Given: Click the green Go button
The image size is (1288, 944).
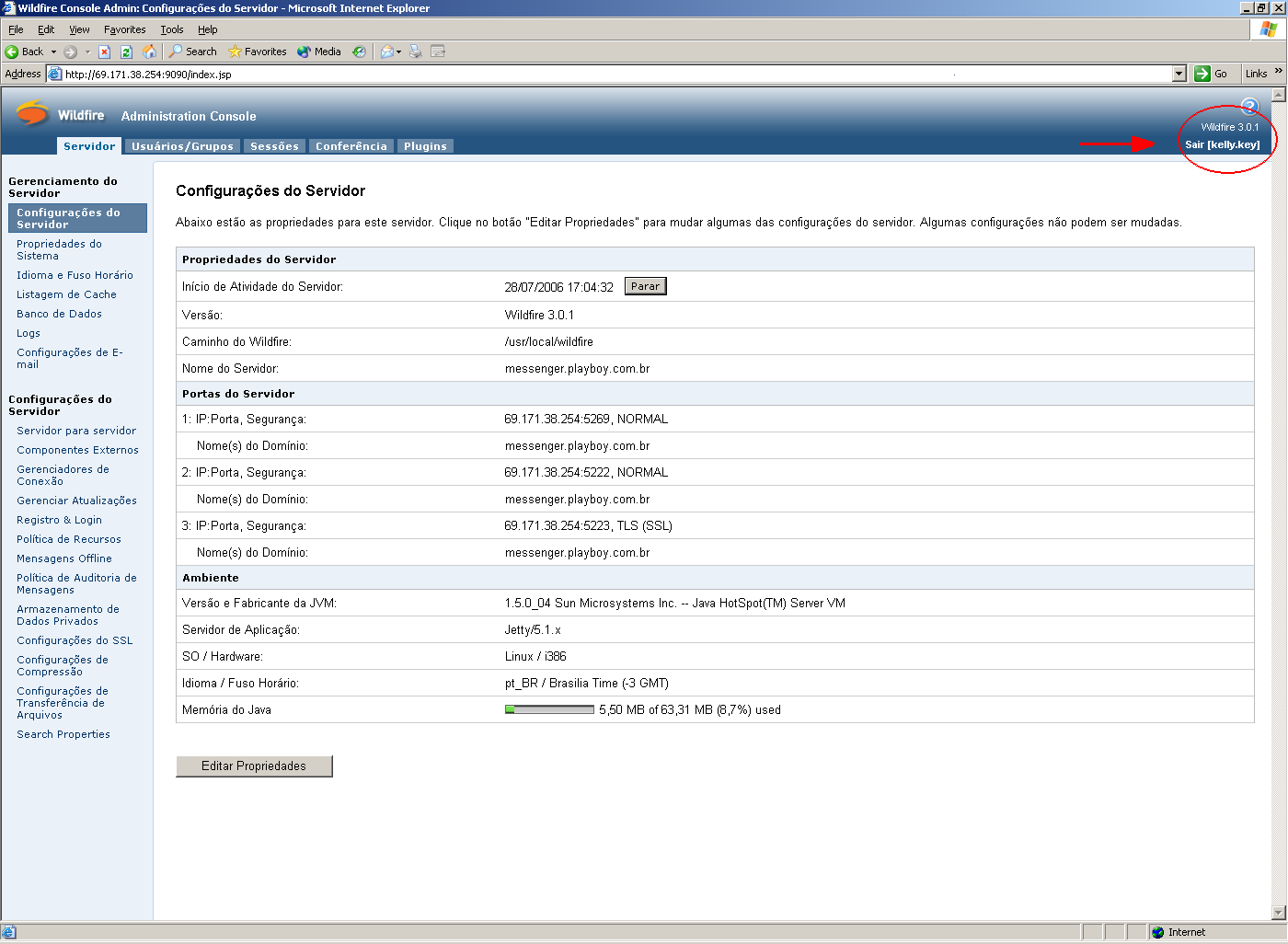Looking at the screenshot, I should (x=1212, y=74).
